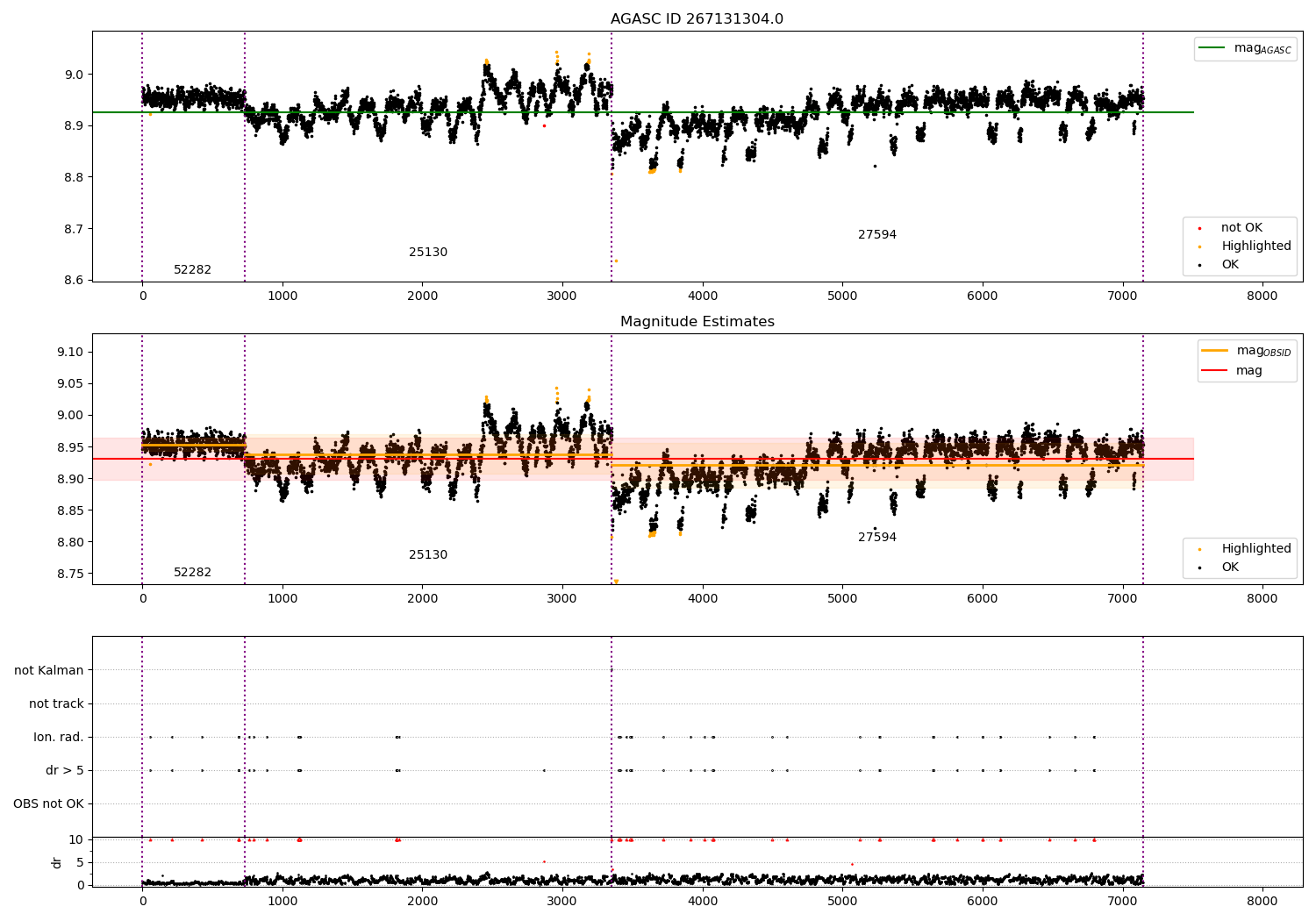Click obsid label 27594 in top plot
Screen dimensions: 1316x921
877,235
